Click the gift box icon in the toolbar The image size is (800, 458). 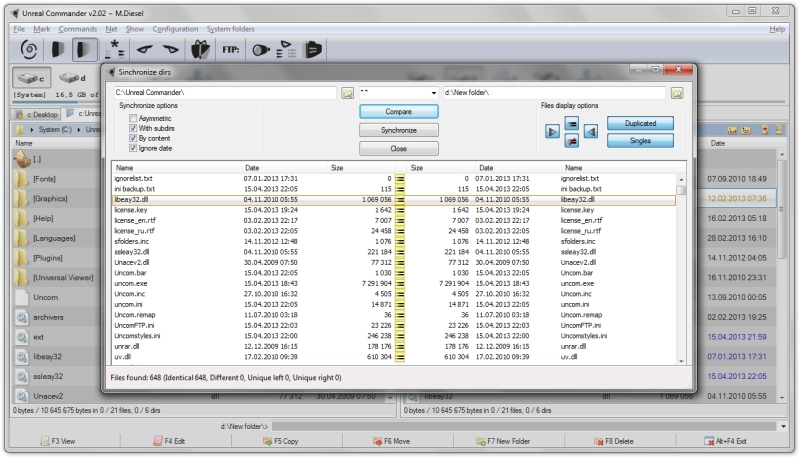point(200,49)
